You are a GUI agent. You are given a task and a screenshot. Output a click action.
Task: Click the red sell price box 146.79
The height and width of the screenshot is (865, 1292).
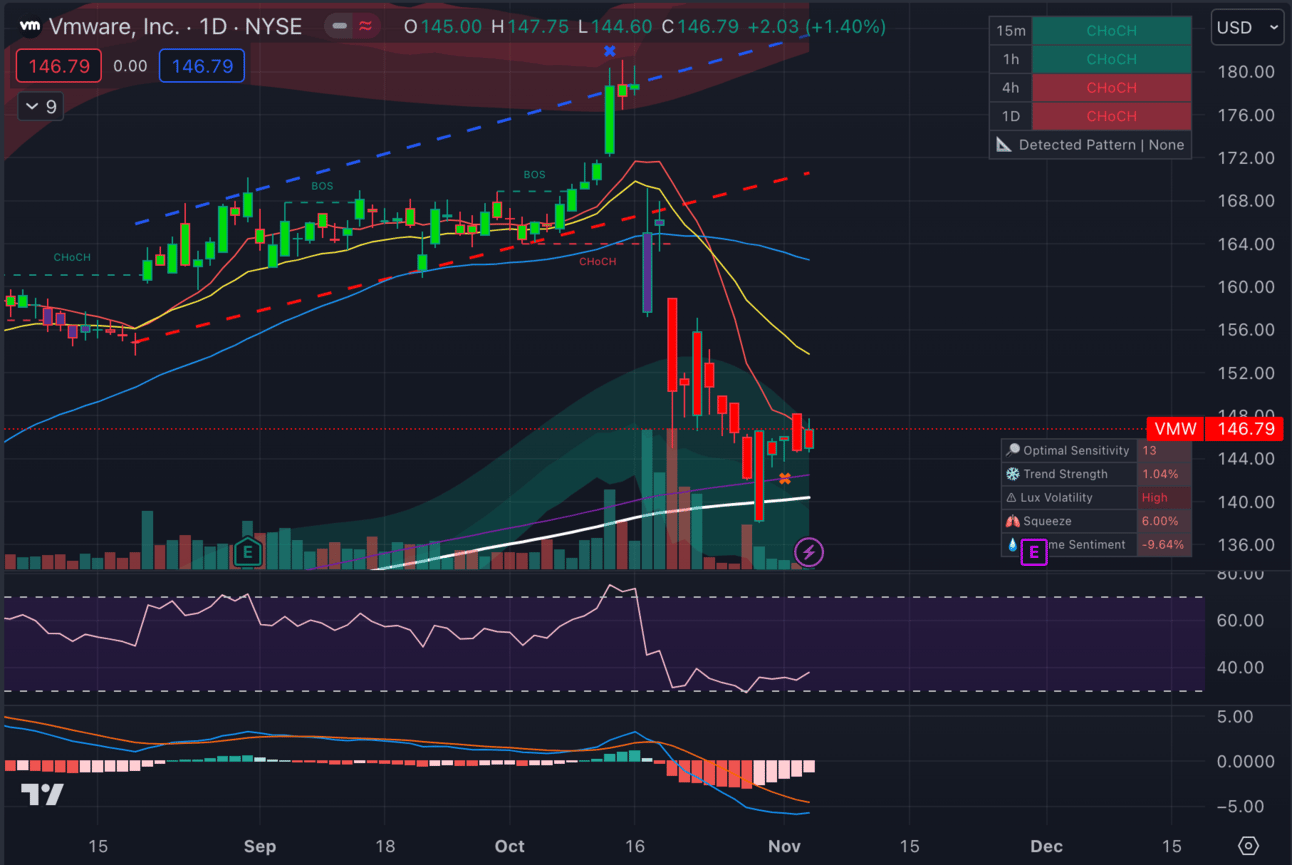[x=59, y=67]
